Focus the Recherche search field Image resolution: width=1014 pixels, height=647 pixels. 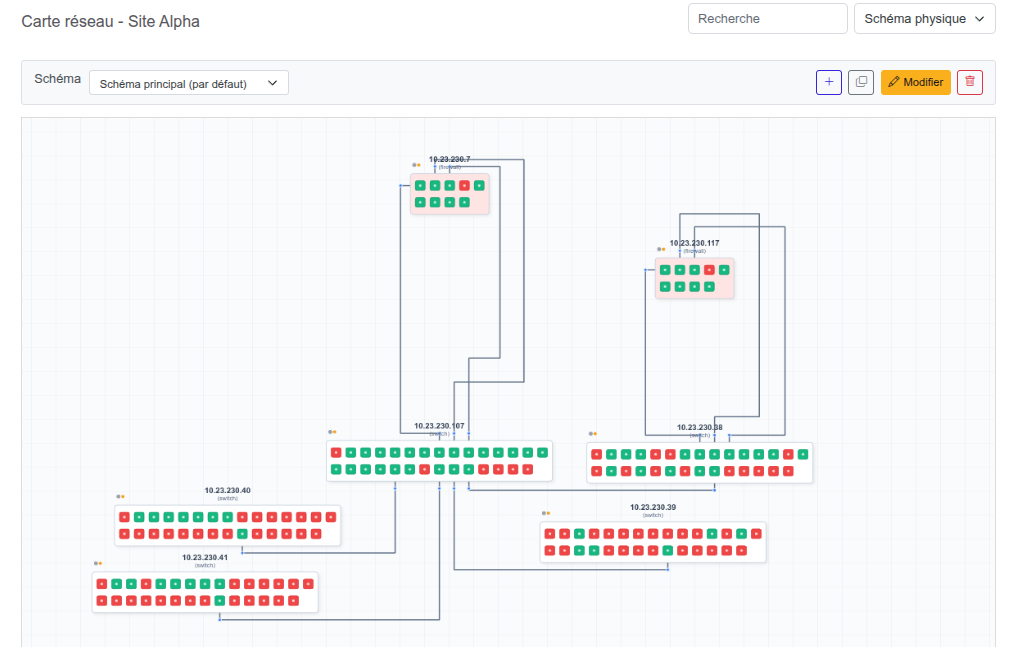767,19
